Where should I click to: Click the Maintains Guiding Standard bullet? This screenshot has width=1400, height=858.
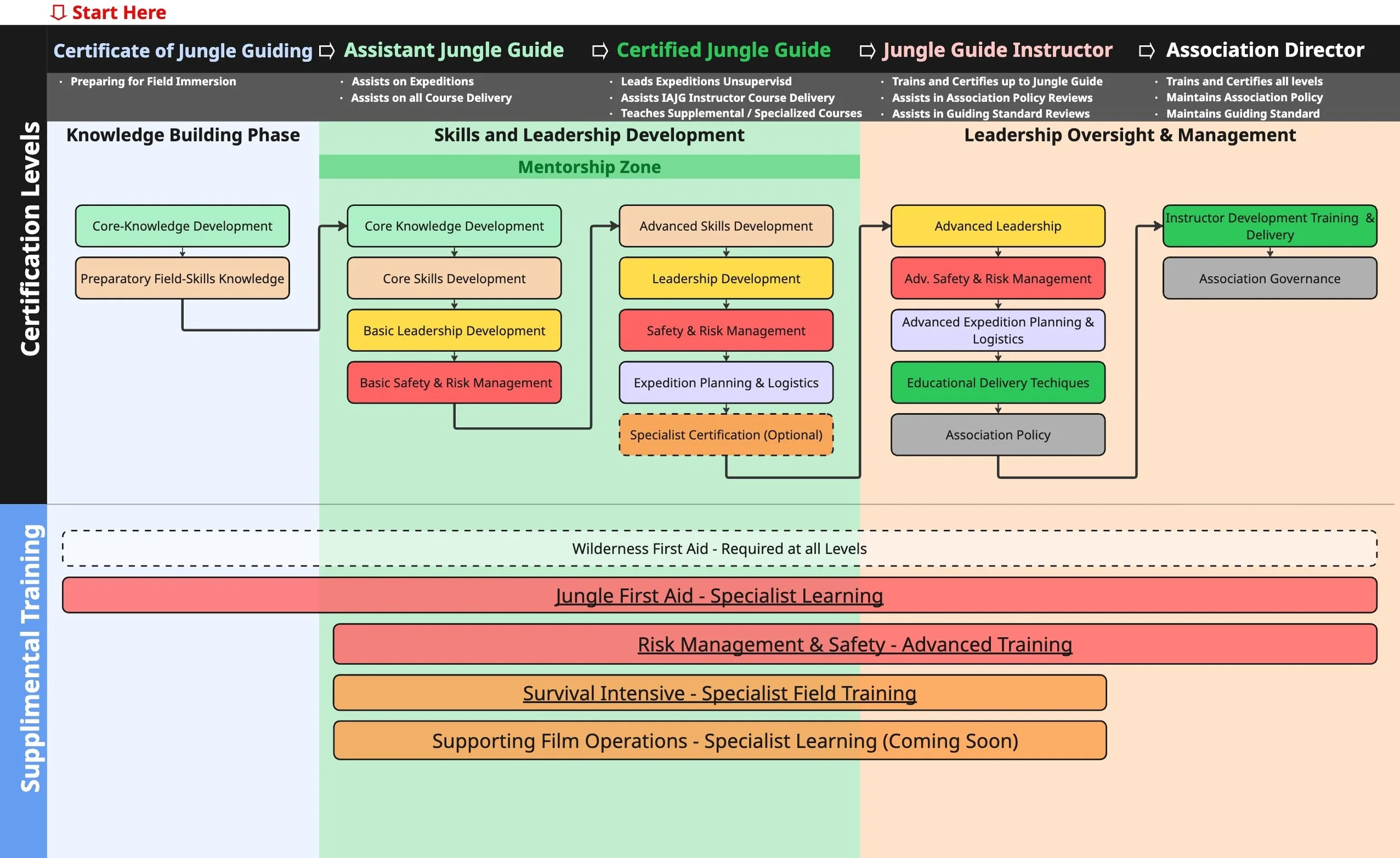(1243, 114)
